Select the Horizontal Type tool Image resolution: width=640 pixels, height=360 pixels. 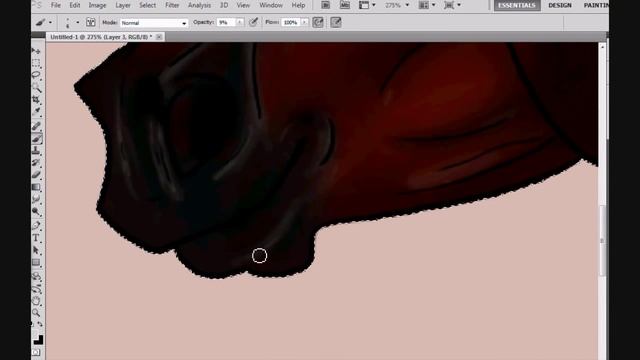36,238
